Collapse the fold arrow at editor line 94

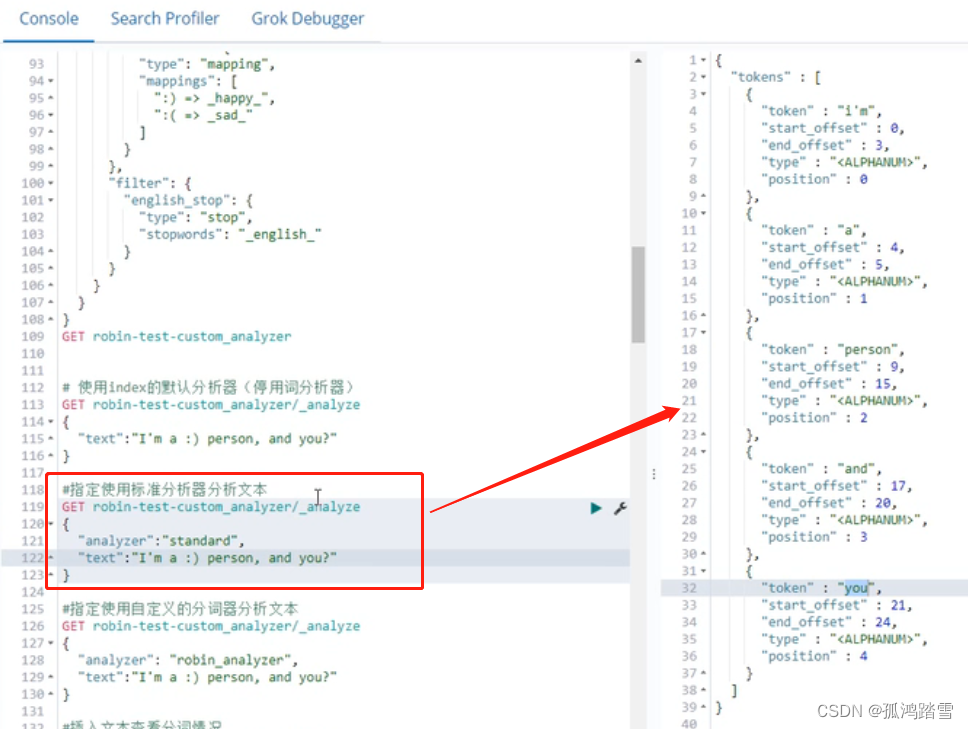51,81
